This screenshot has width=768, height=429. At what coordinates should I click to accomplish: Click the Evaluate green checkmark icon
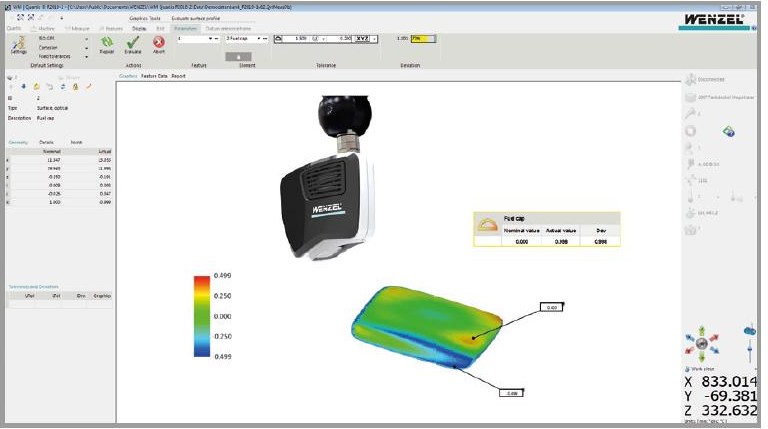133,42
